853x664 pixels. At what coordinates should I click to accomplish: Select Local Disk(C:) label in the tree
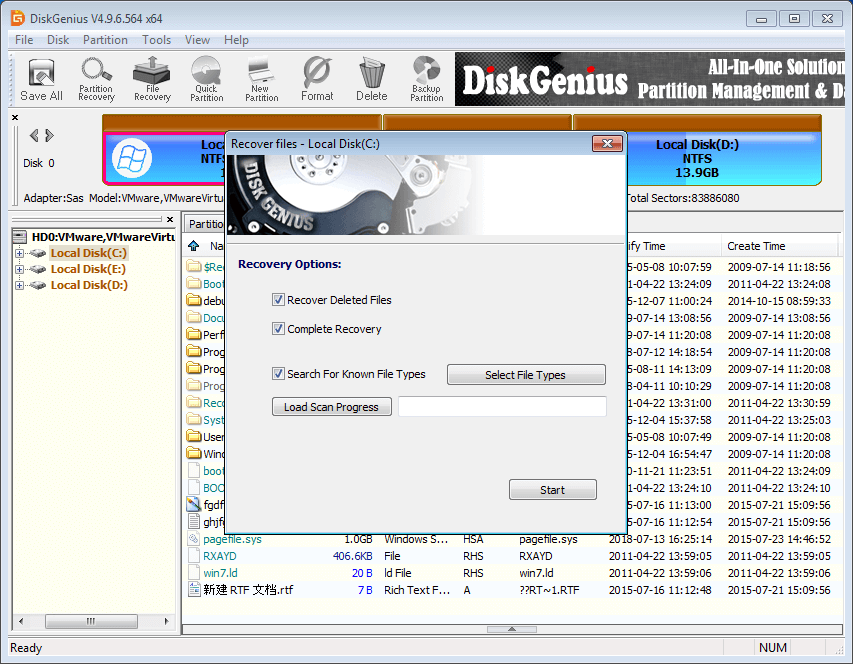pyautogui.click(x=89, y=253)
